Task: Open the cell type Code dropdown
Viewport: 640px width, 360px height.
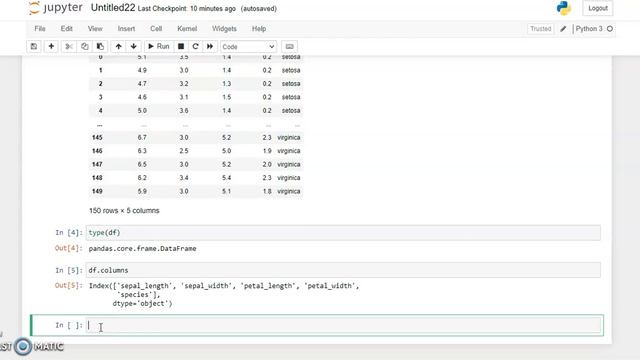Action: 248,47
